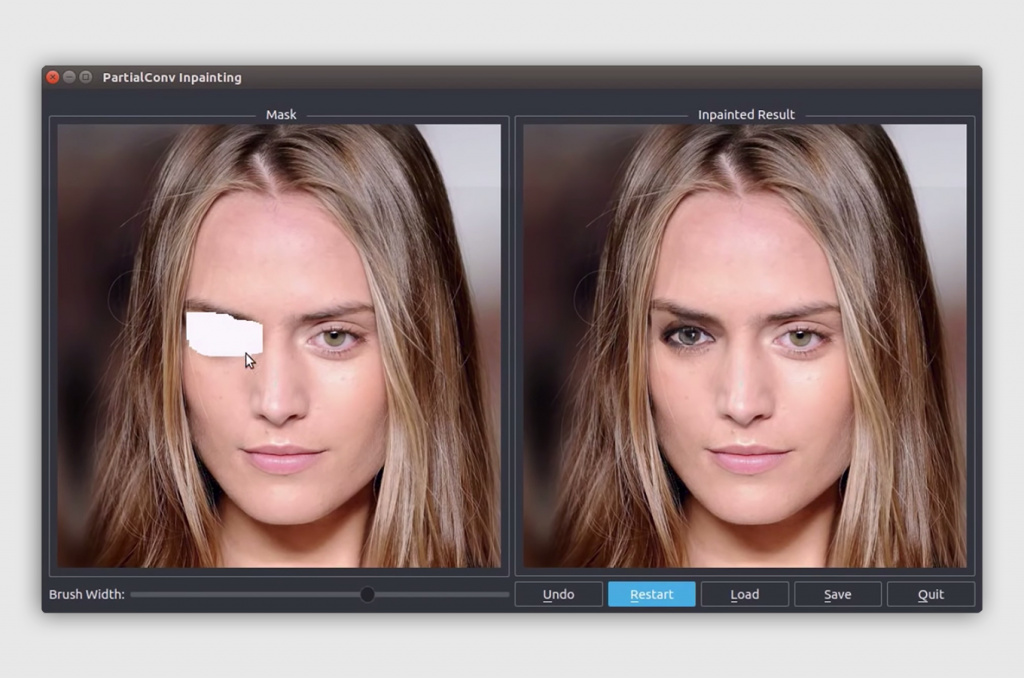Click the Inpainted Result panel title
The image size is (1024, 678).
(x=746, y=114)
